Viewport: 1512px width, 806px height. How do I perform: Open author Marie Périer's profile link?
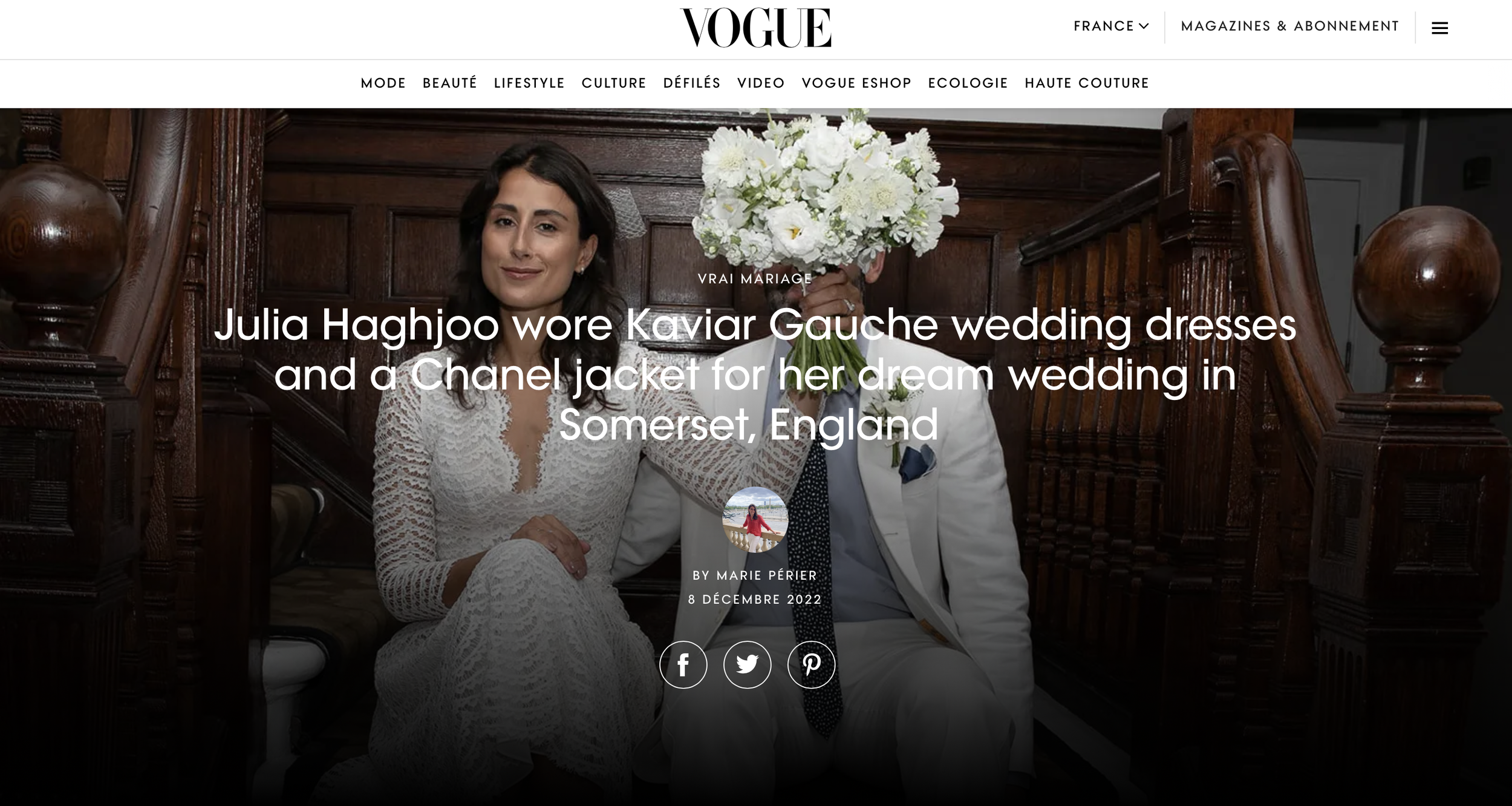coord(767,575)
